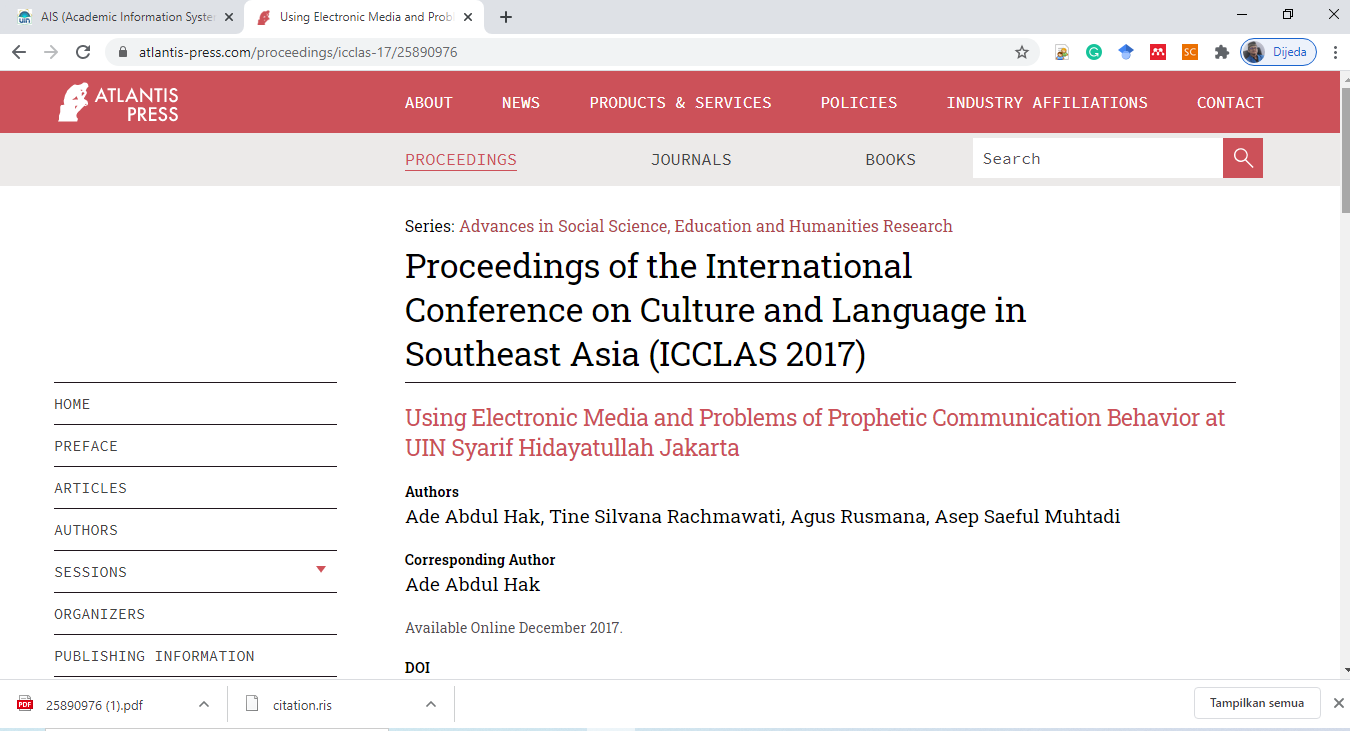Click the author names line
The height and width of the screenshot is (731, 1350).
(x=762, y=517)
